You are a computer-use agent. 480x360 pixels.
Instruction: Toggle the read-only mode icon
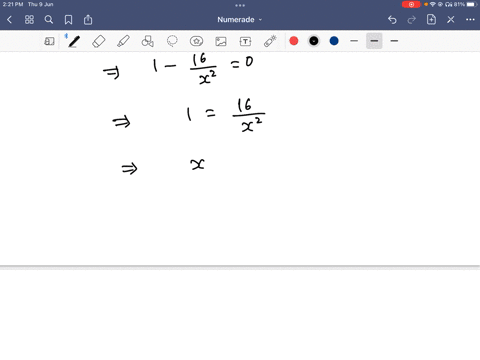pos(49,41)
